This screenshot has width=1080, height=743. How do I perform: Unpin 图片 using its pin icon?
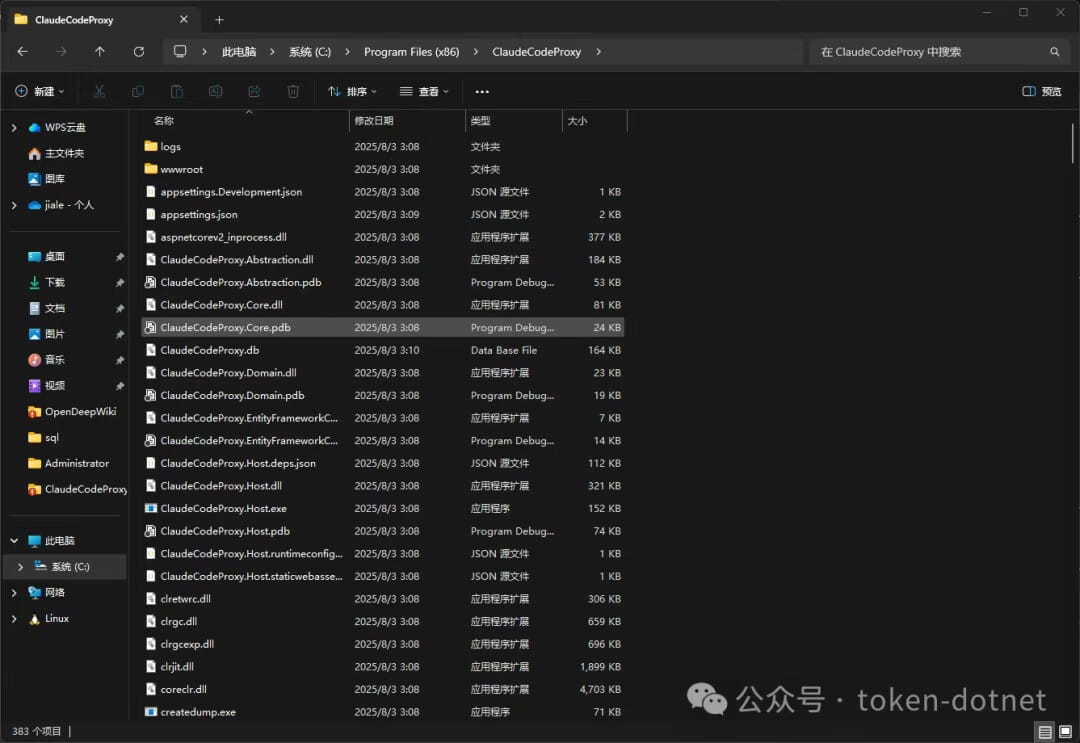tap(119, 334)
